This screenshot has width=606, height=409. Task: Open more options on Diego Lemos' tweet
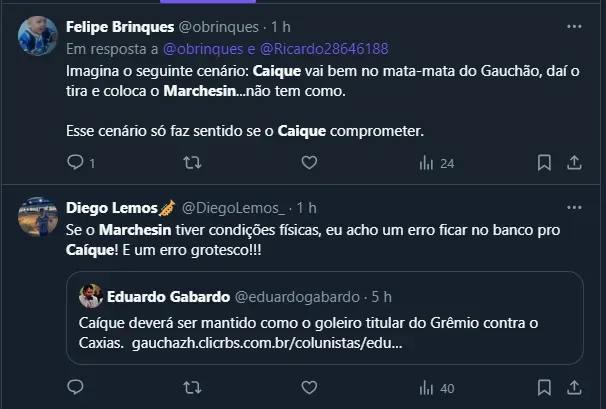point(573,208)
